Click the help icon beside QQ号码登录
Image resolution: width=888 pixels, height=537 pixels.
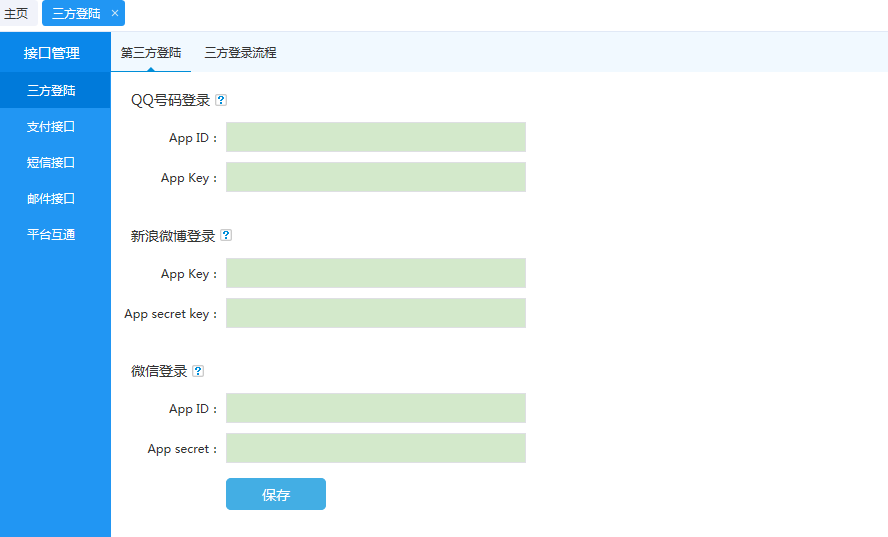tap(221, 100)
